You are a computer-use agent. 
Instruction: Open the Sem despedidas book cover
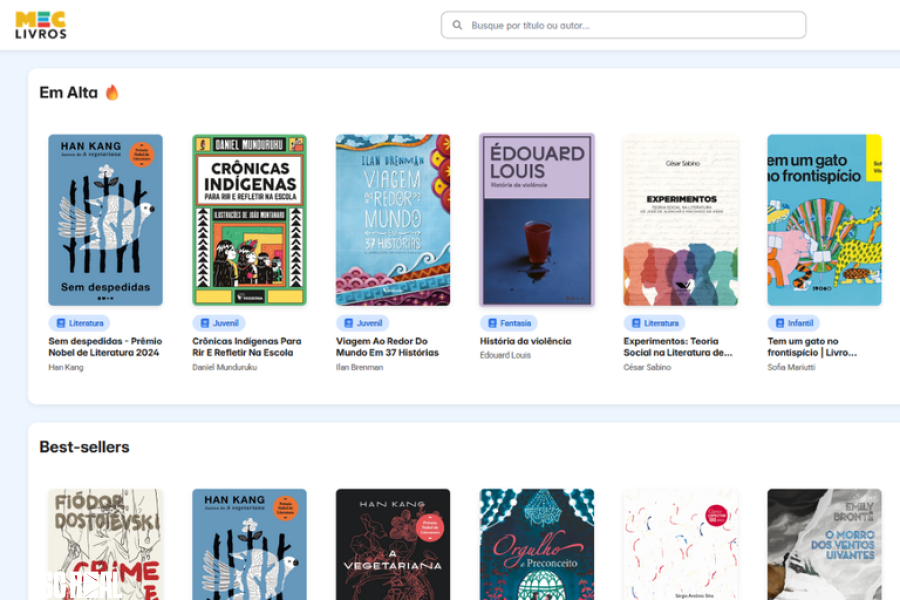105,220
